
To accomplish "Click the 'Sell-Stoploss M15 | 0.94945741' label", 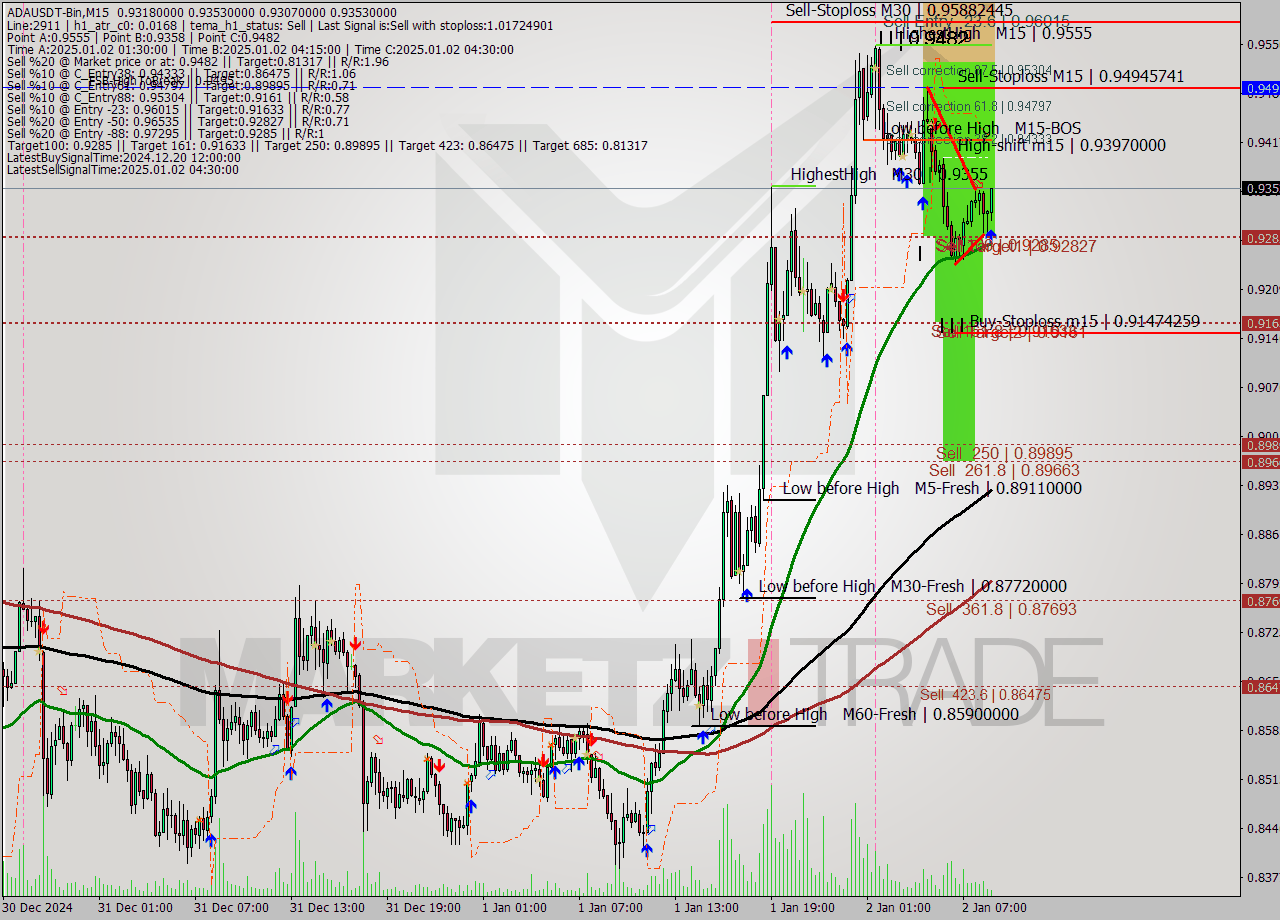I will [x=1071, y=76].
